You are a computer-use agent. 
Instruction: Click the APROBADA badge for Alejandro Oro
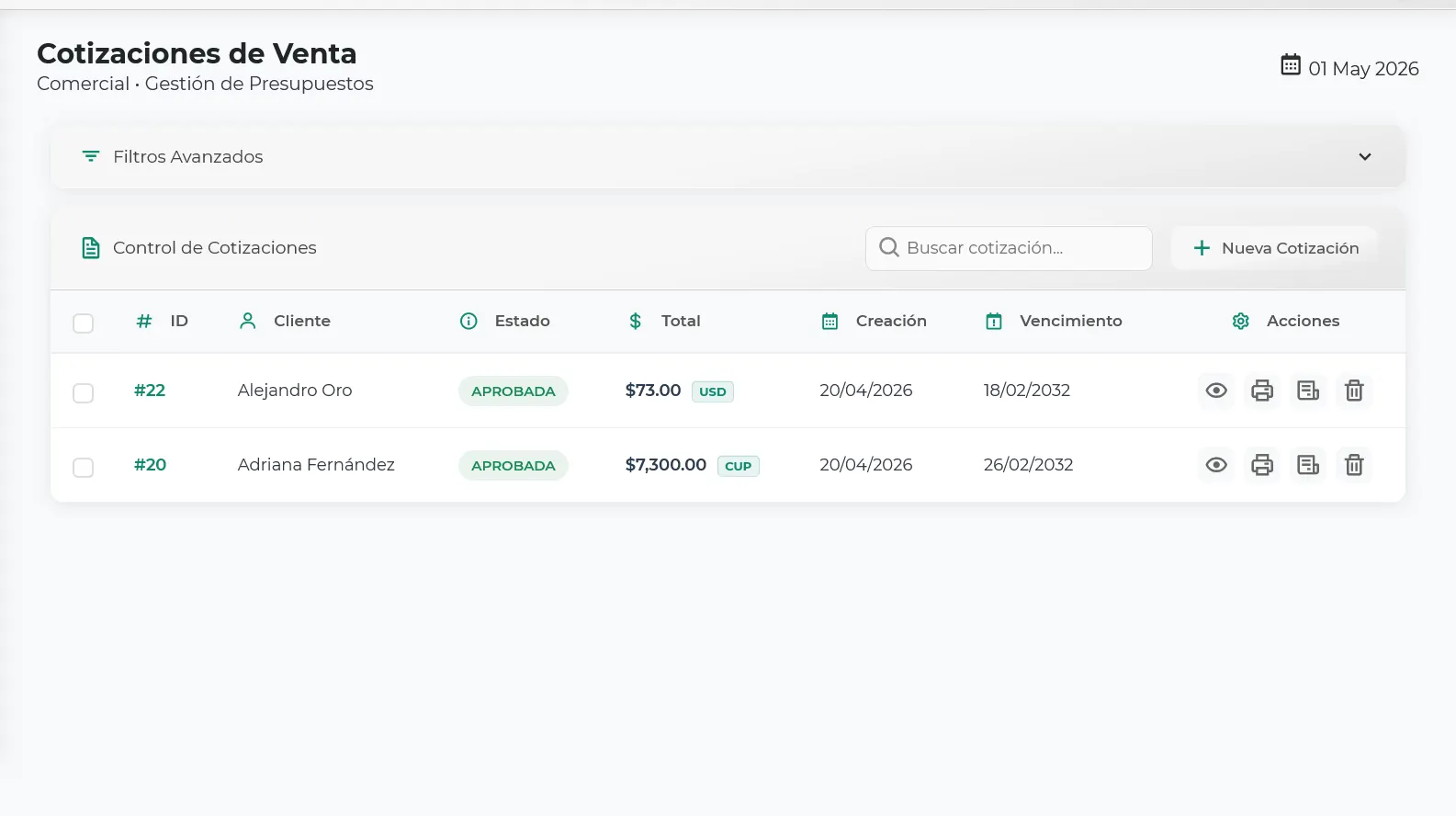pos(514,391)
